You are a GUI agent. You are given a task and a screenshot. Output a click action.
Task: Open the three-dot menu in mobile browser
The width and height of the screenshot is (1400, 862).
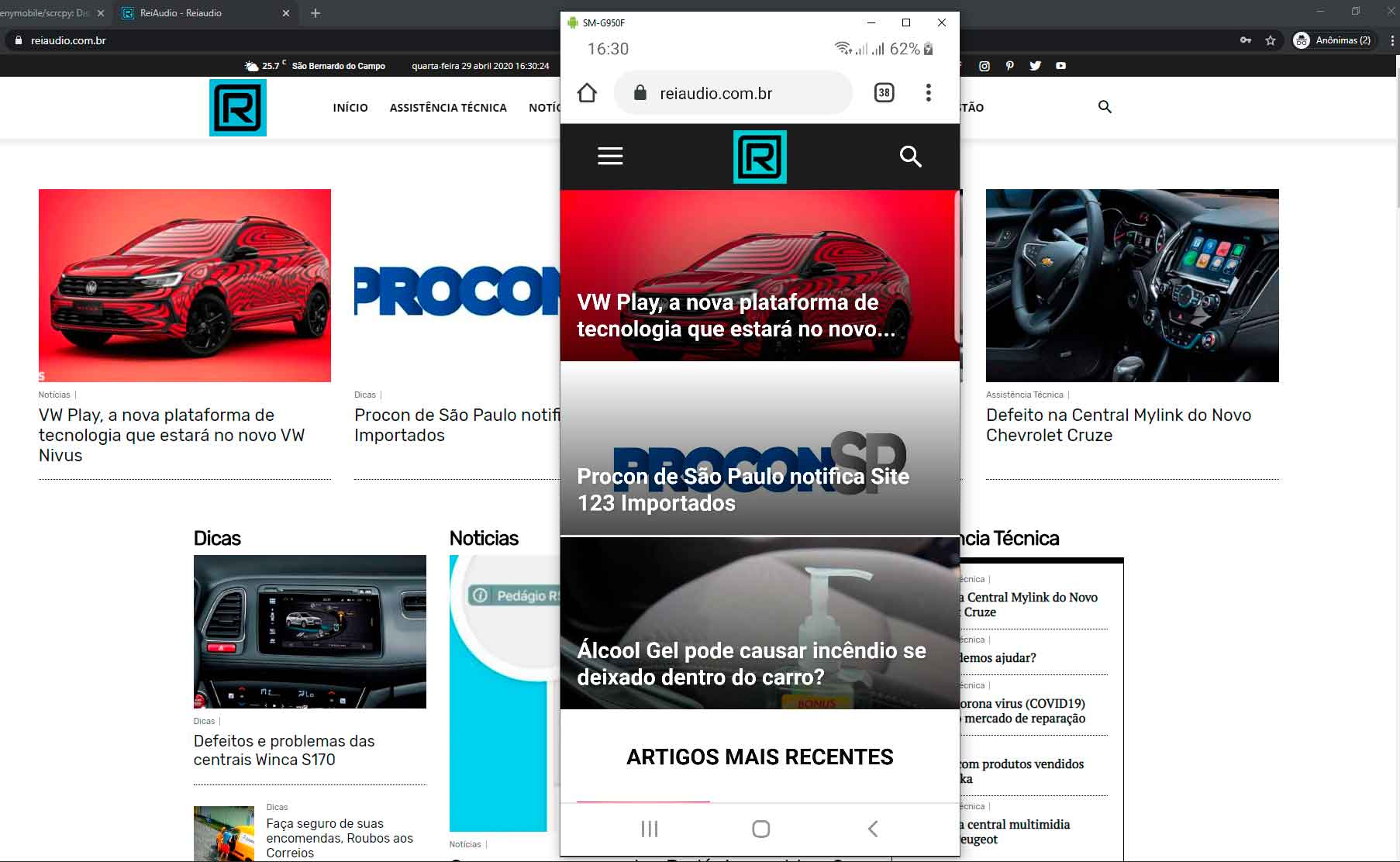(928, 93)
